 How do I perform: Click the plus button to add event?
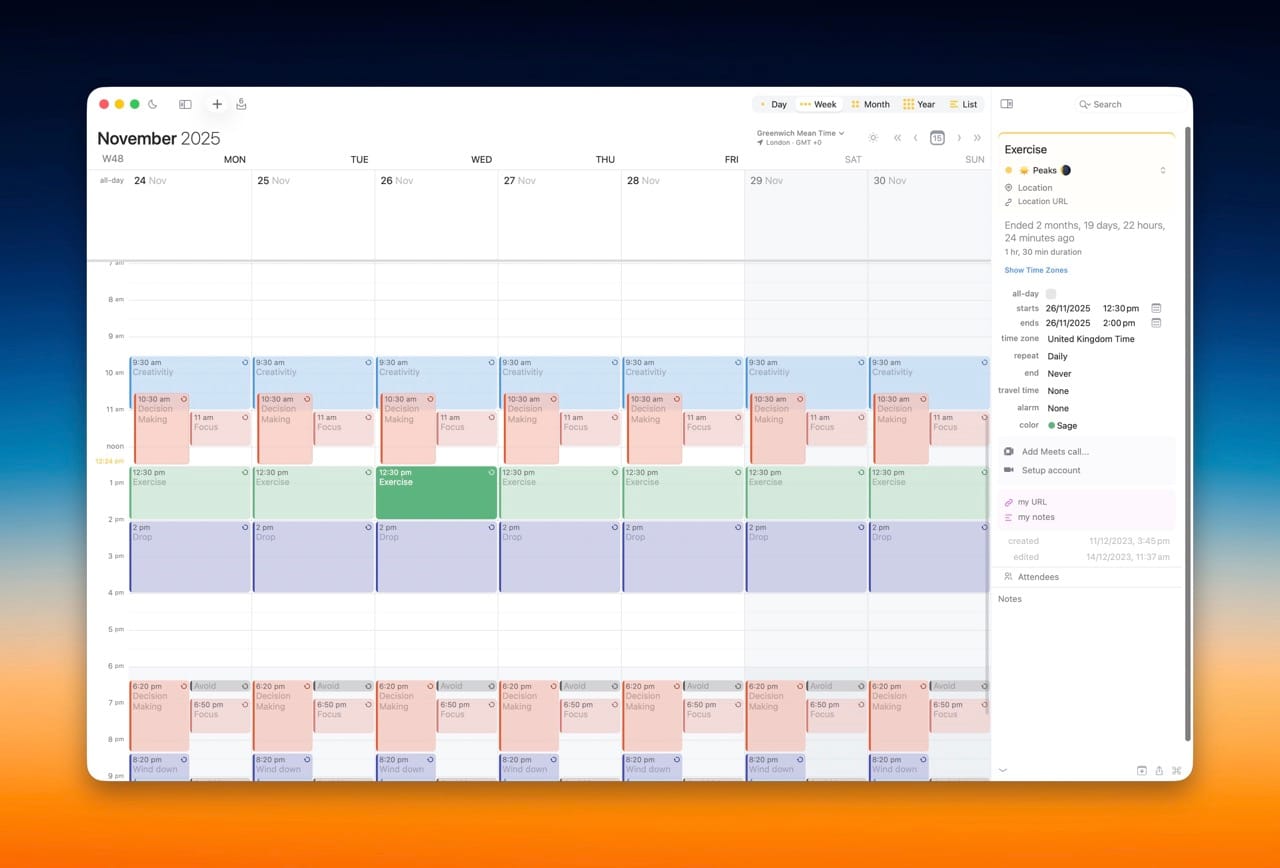[217, 104]
